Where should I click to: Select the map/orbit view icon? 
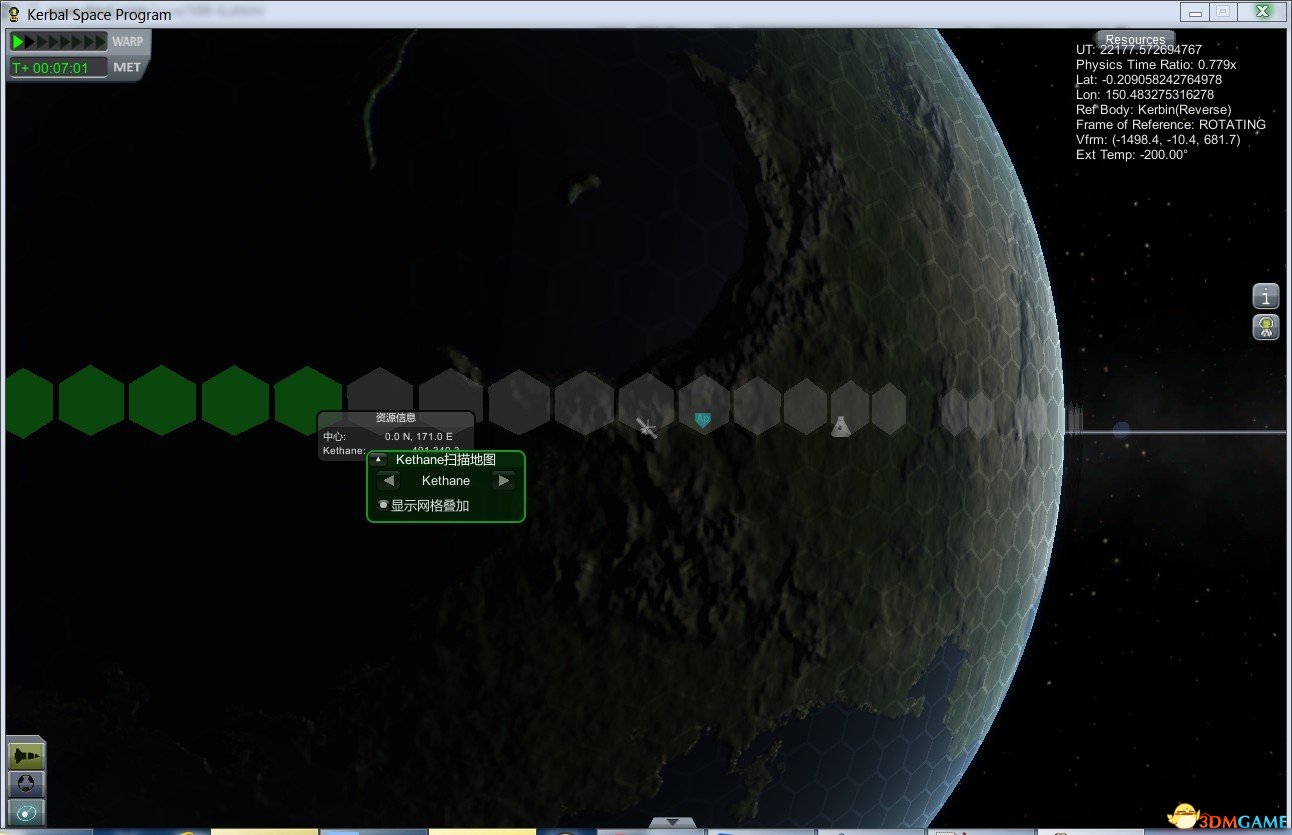click(x=26, y=812)
